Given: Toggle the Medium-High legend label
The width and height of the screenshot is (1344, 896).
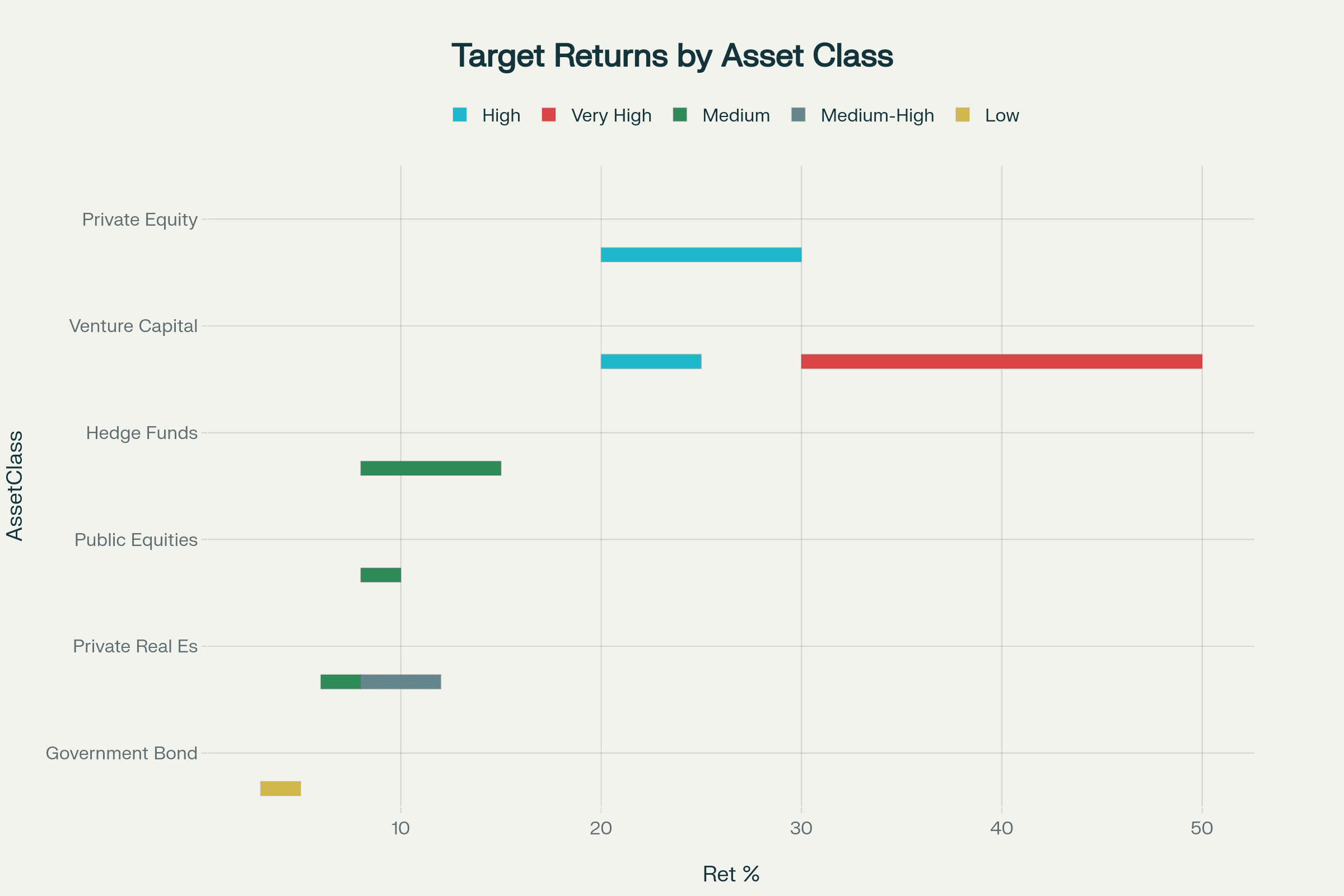Looking at the screenshot, I should [876, 115].
